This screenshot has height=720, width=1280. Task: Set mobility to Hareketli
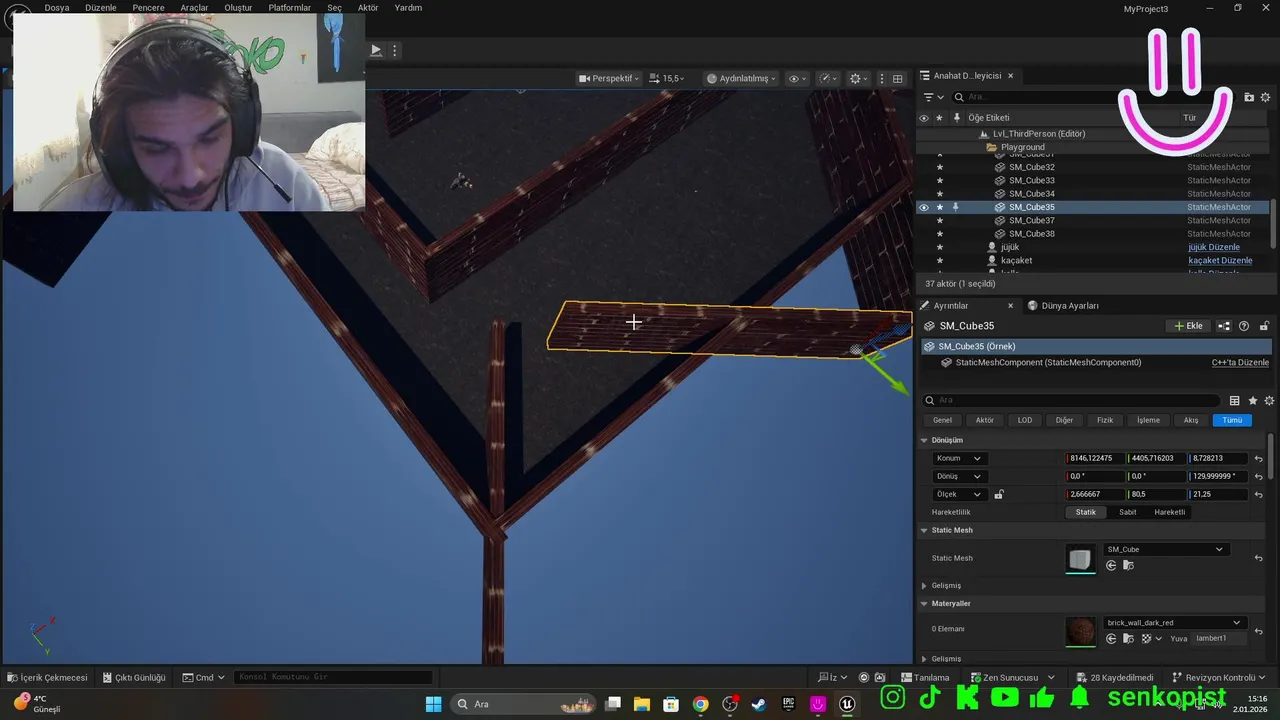tap(1170, 512)
